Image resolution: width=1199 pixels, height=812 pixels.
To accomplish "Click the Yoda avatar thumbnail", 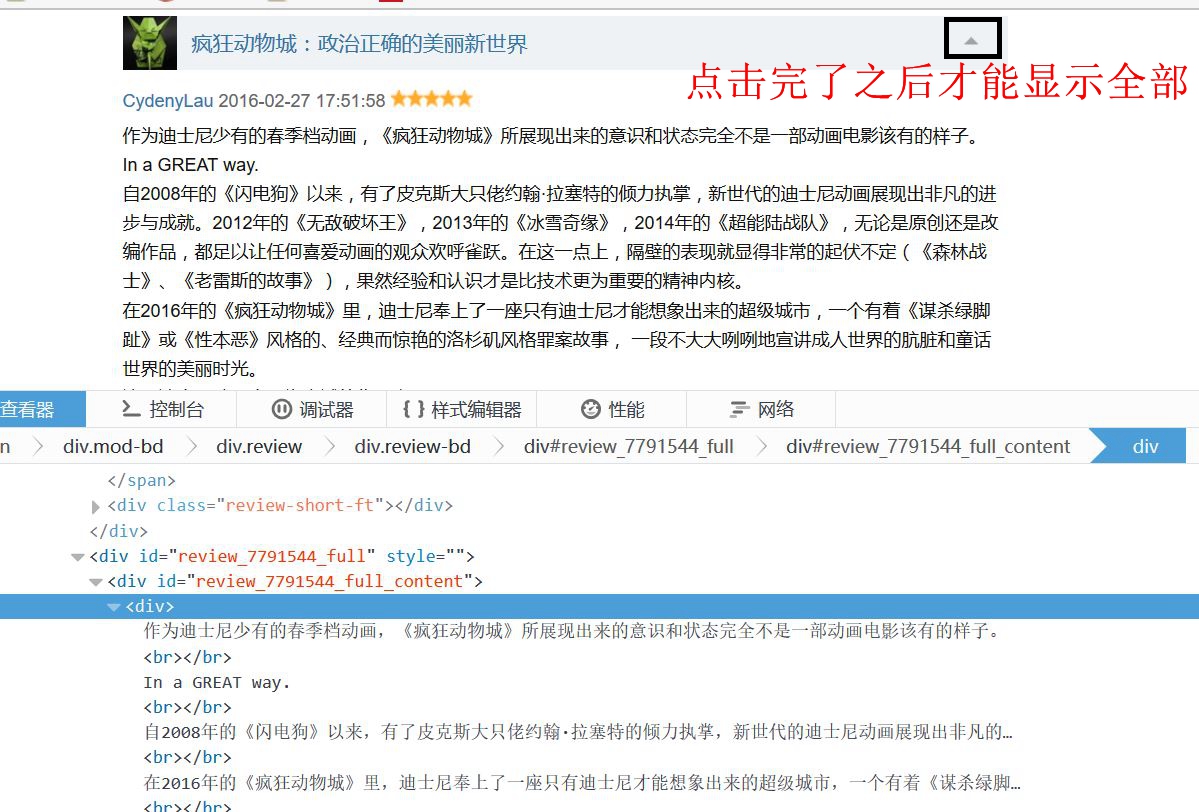I will (150, 44).
